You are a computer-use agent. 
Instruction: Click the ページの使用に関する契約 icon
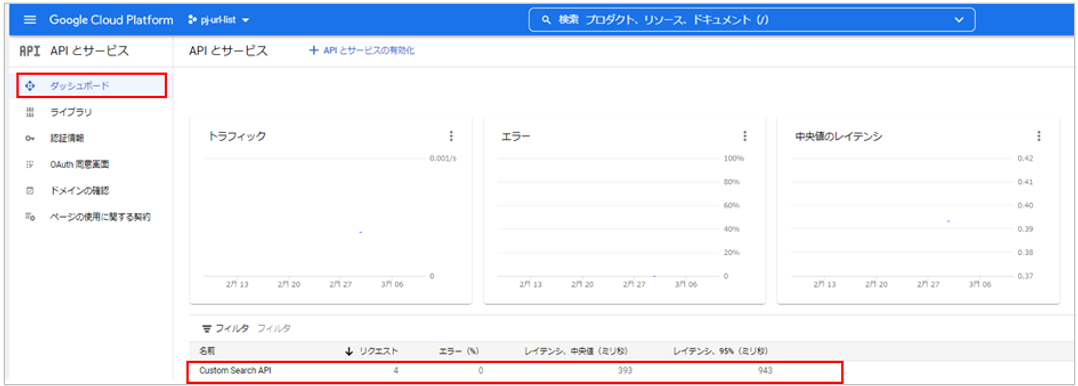coord(30,217)
